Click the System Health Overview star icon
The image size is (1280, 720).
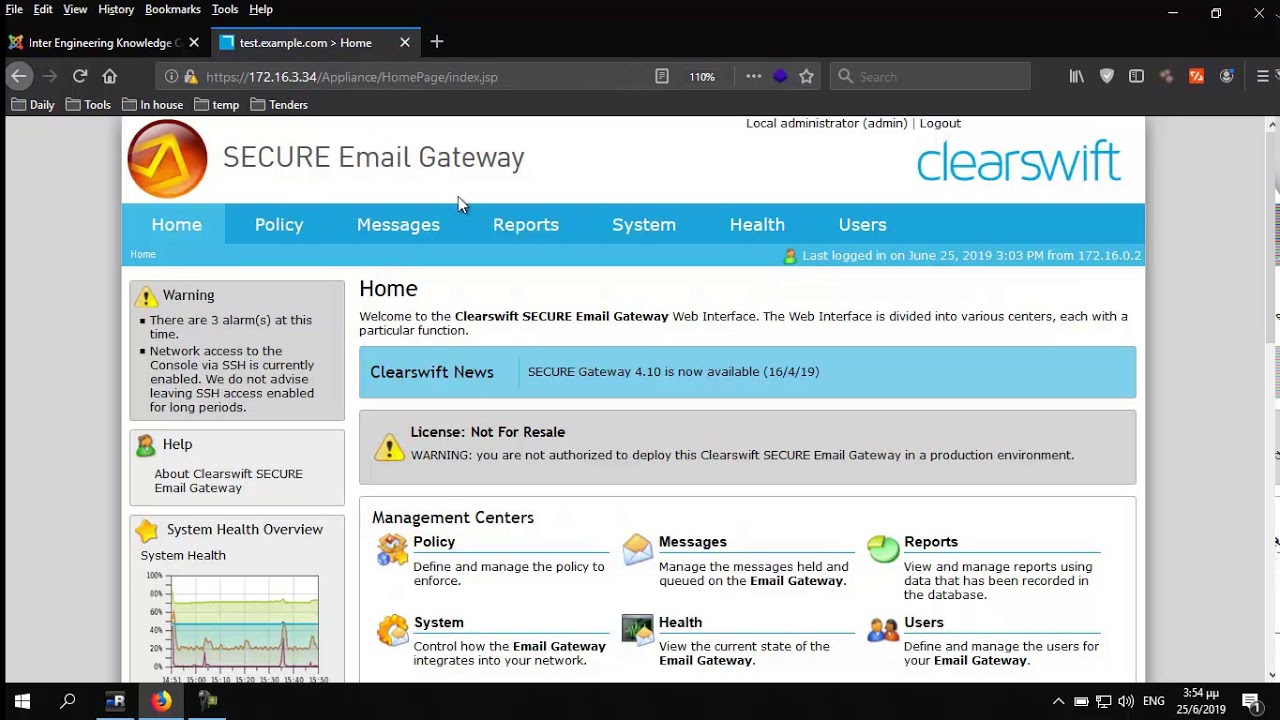tap(147, 530)
